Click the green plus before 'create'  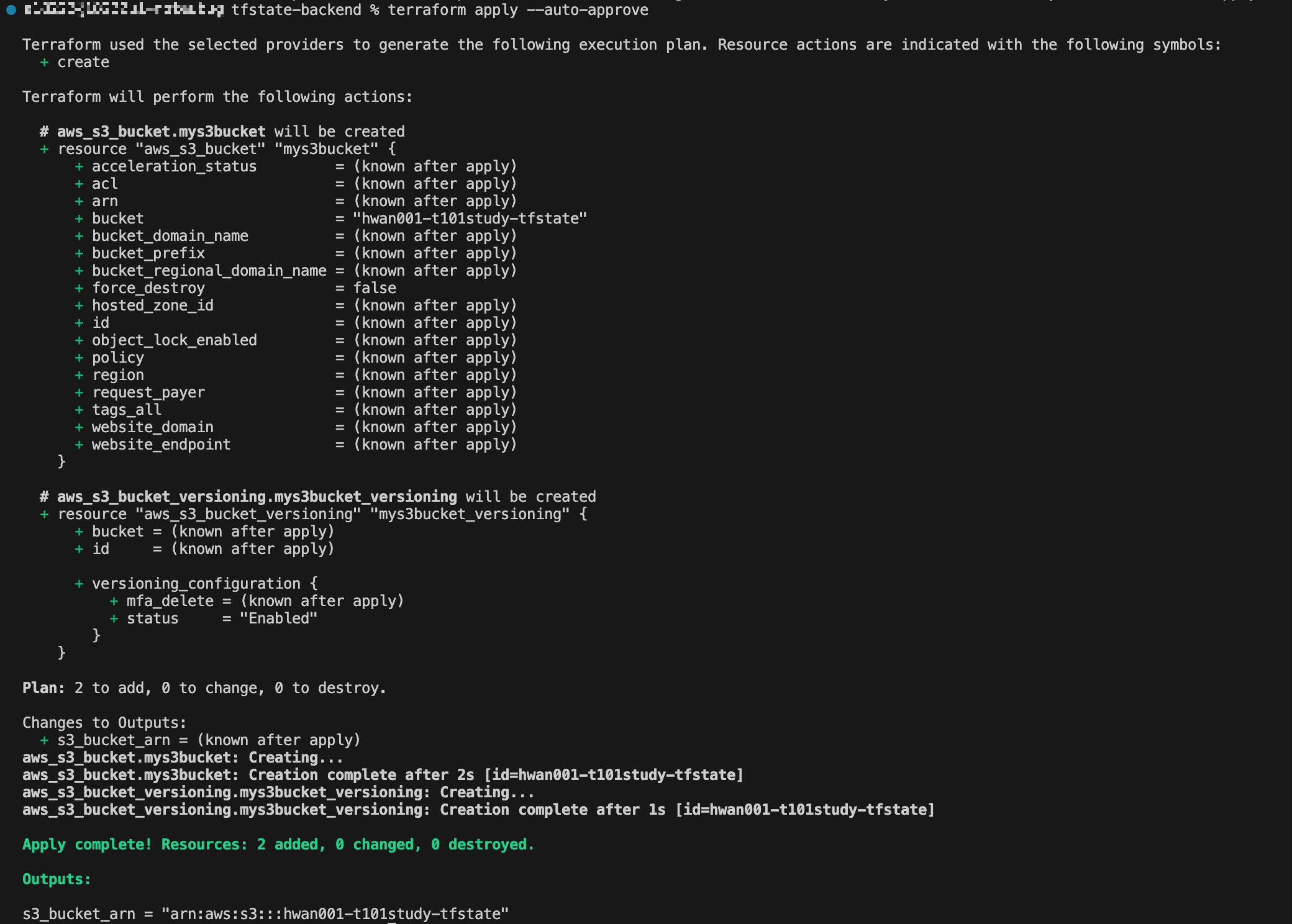click(44, 63)
